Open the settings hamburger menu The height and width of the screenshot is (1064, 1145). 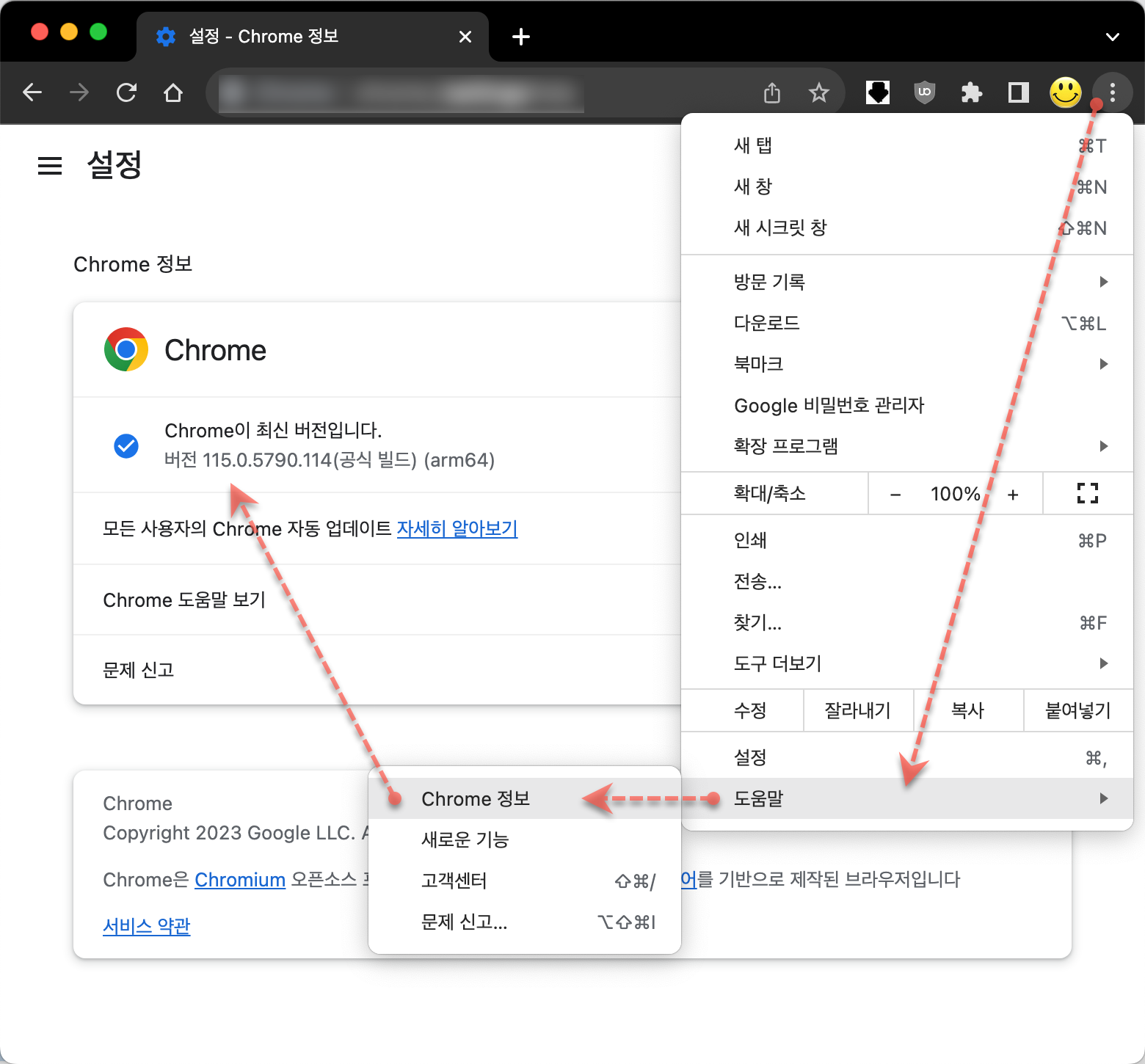point(50,166)
